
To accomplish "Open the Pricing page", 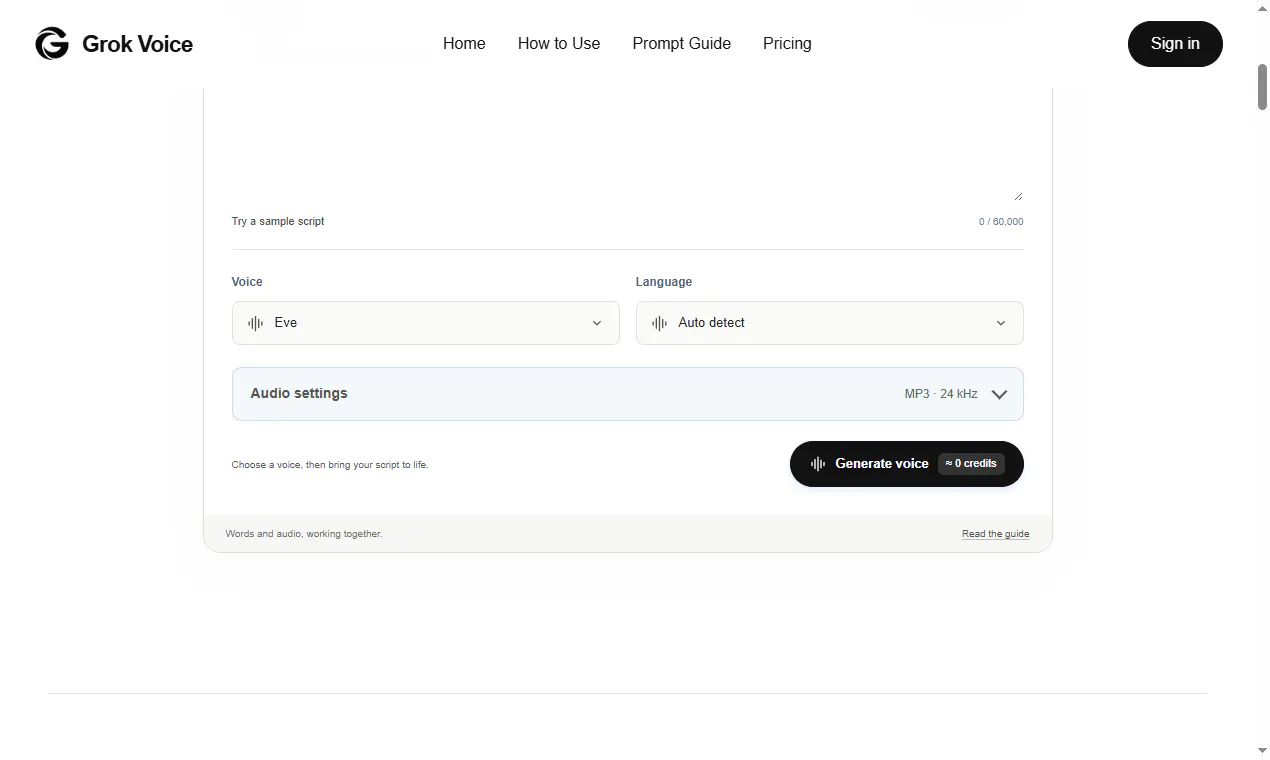I will coord(787,44).
